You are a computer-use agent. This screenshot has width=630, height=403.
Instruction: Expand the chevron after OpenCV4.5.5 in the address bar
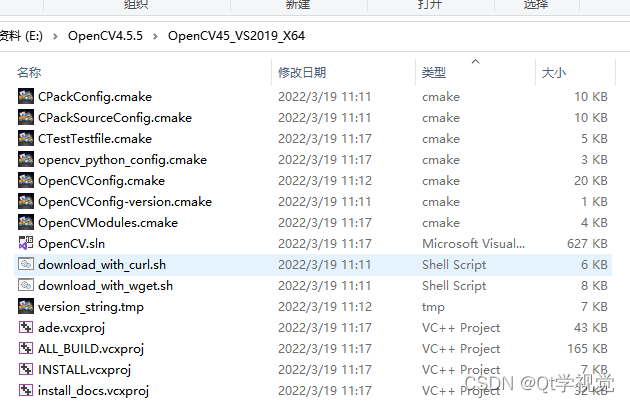(155, 36)
